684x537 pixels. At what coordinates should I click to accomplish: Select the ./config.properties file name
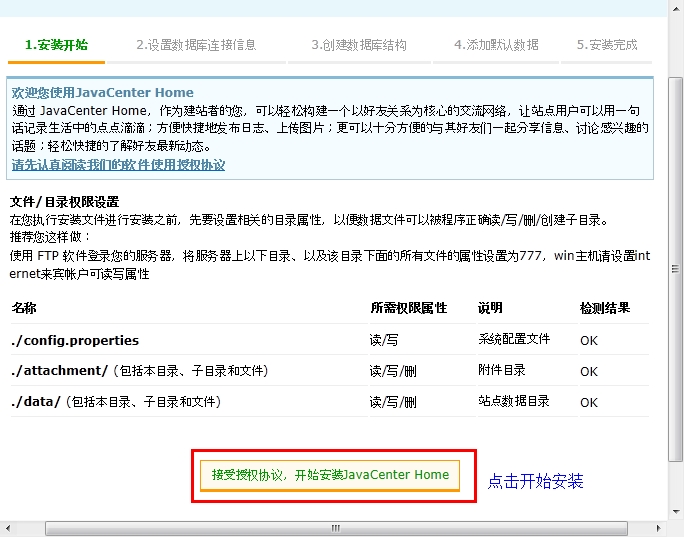[75, 340]
